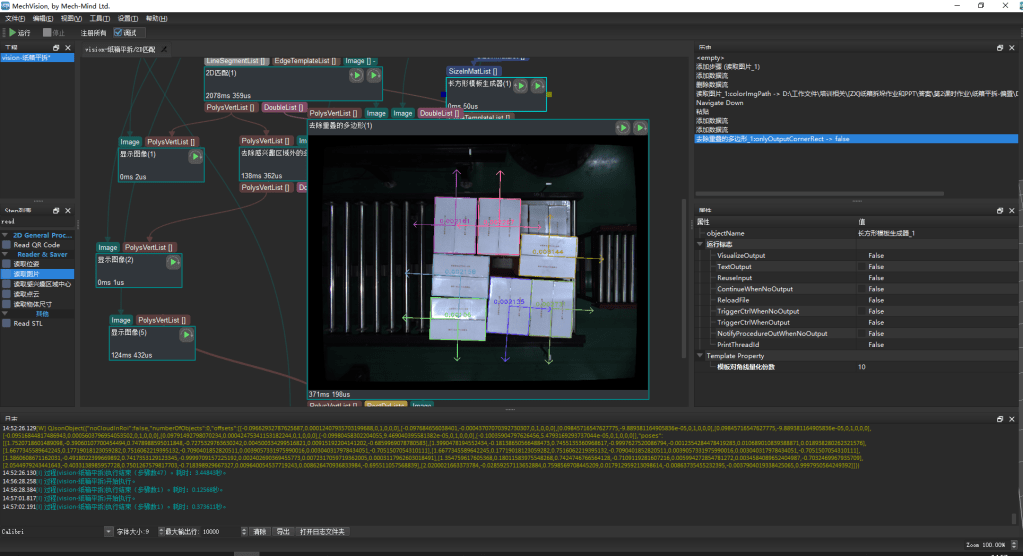Click the 清除 clear log button
Screen dimensions: 1023x556
click(x=259, y=531)
